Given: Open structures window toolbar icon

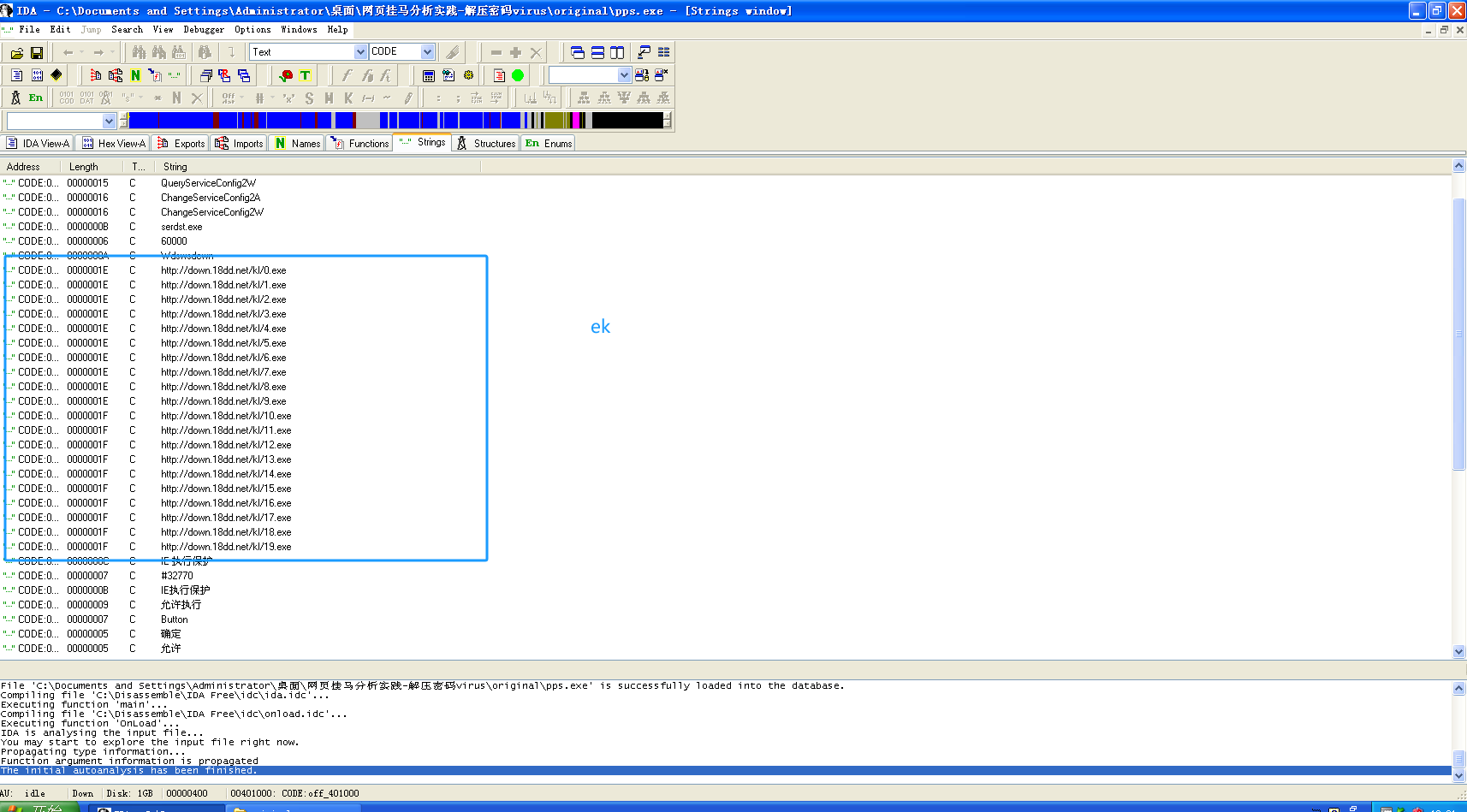Looking at the screenshot, I should coord(15,98).
